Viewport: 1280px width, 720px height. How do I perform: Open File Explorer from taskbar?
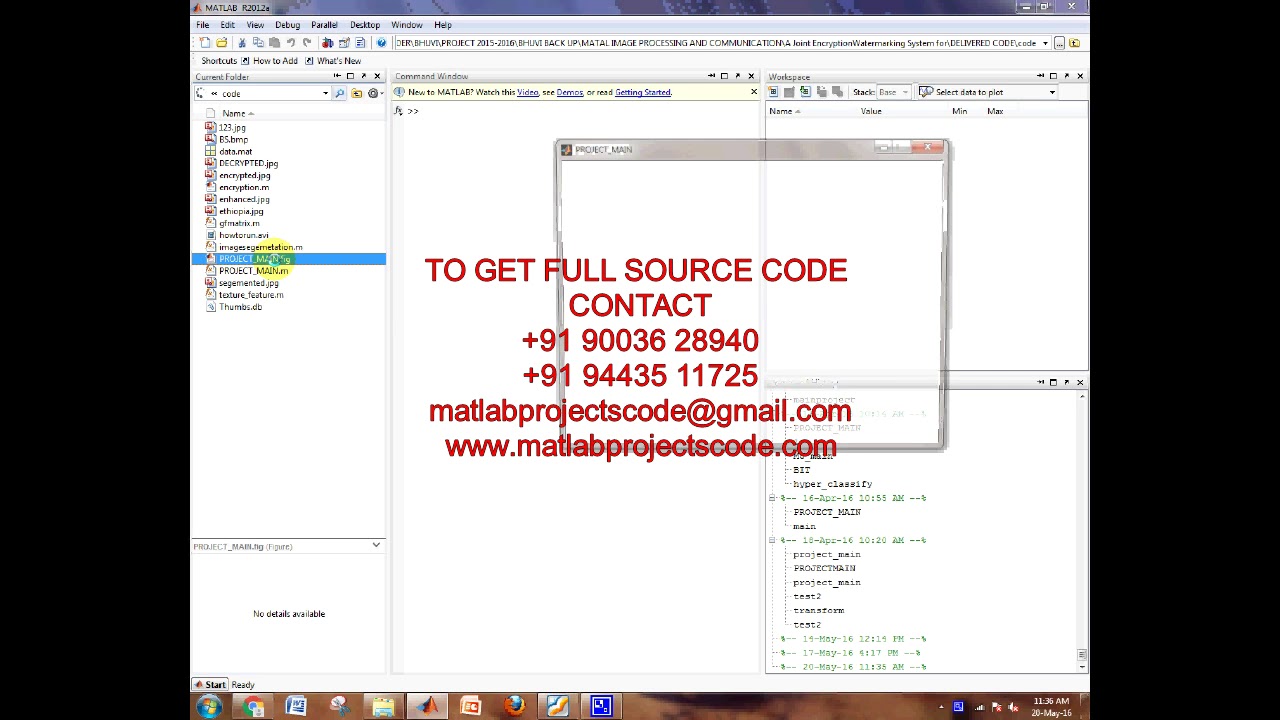[x=383, y=707]
